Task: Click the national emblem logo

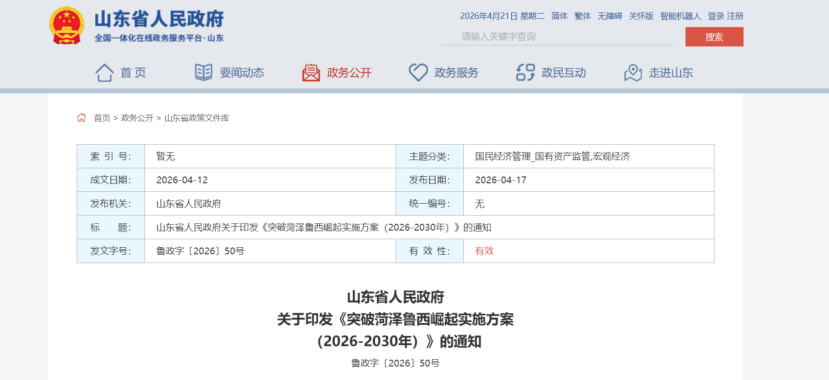Action: (67, 25)
